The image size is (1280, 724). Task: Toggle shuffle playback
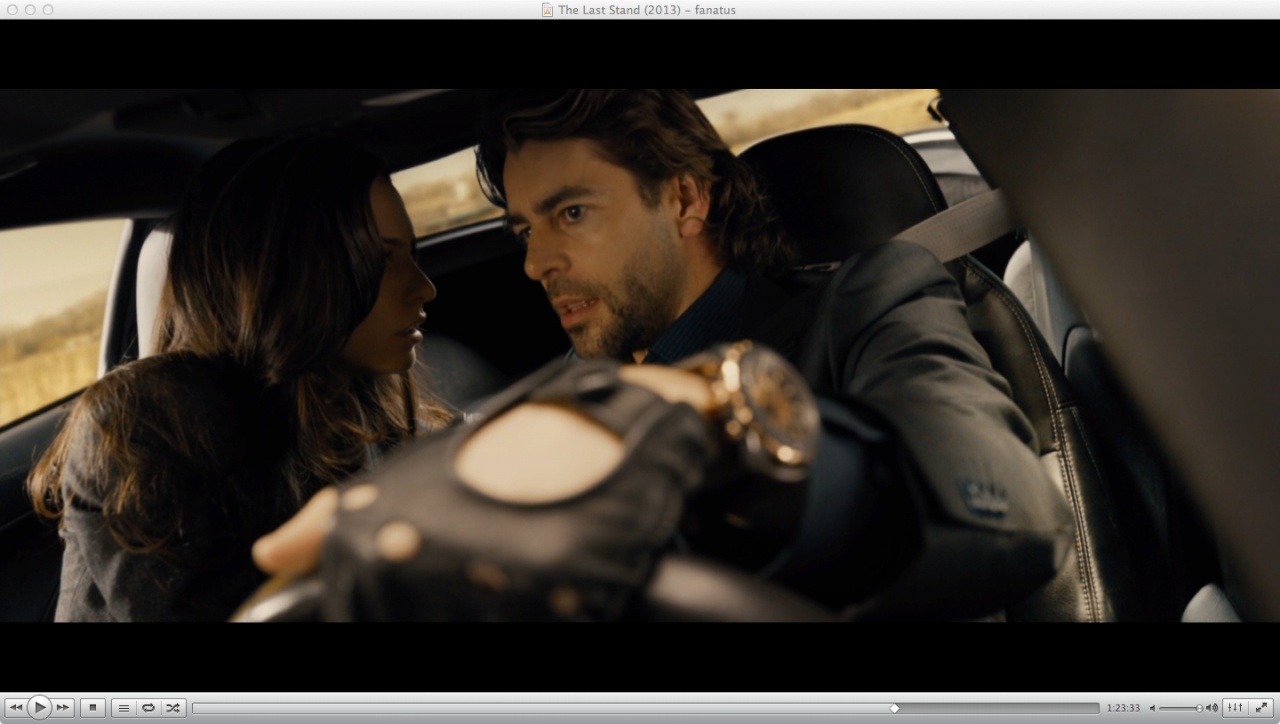[x=173, y=708]
